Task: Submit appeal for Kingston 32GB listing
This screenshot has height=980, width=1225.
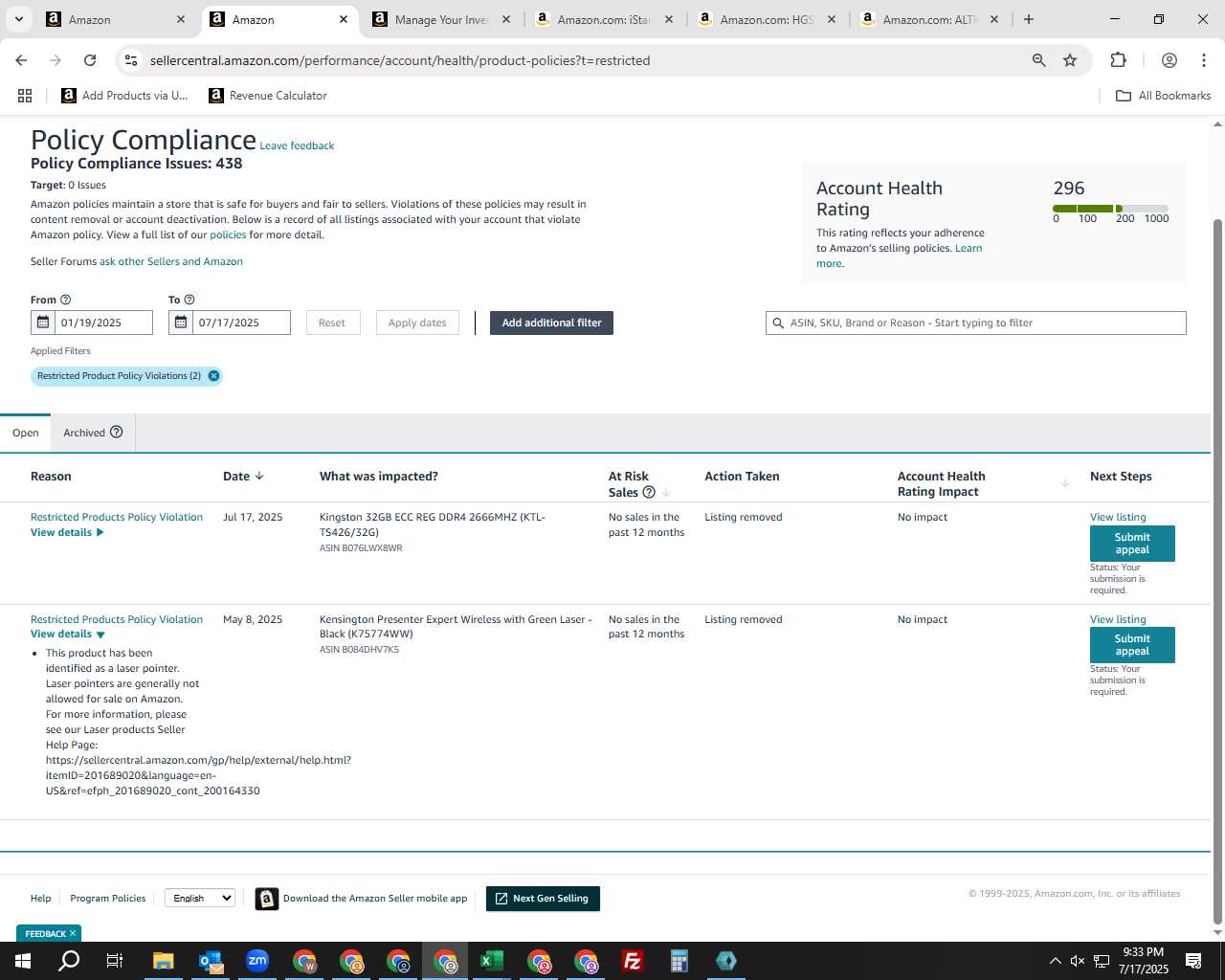Action: tap(1132, 544)
